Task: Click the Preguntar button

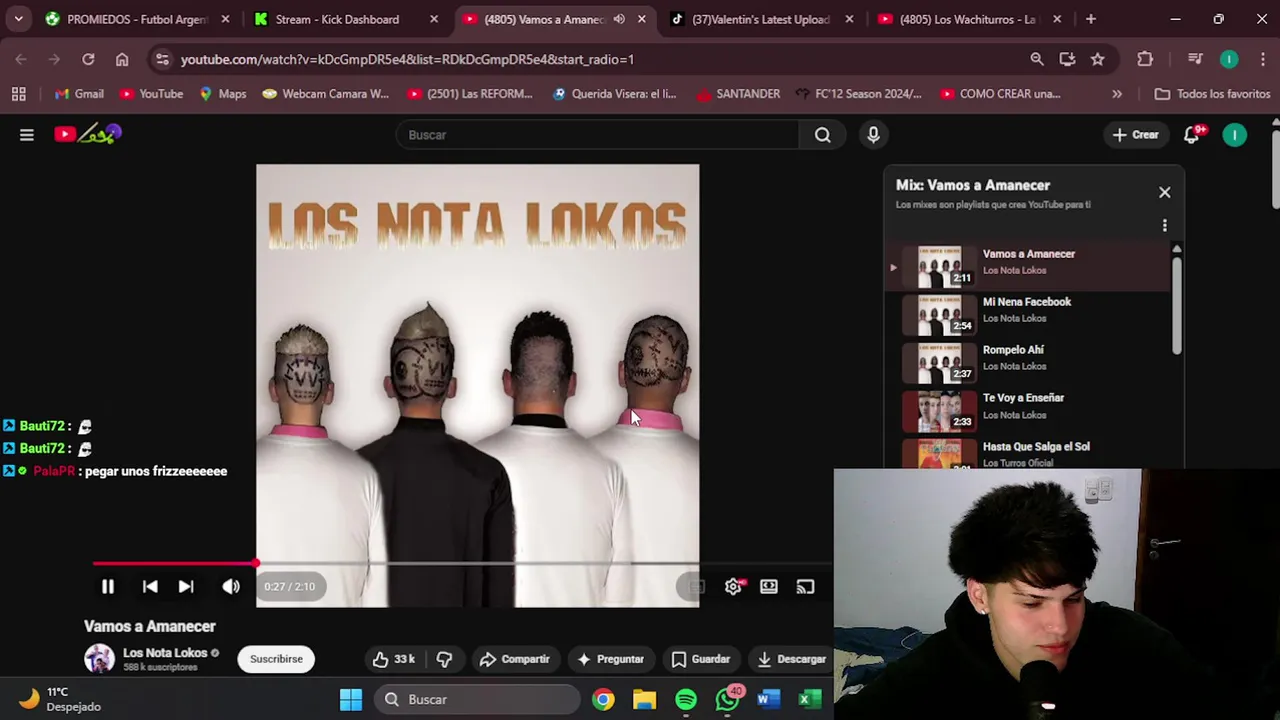Action: [610, 659]
